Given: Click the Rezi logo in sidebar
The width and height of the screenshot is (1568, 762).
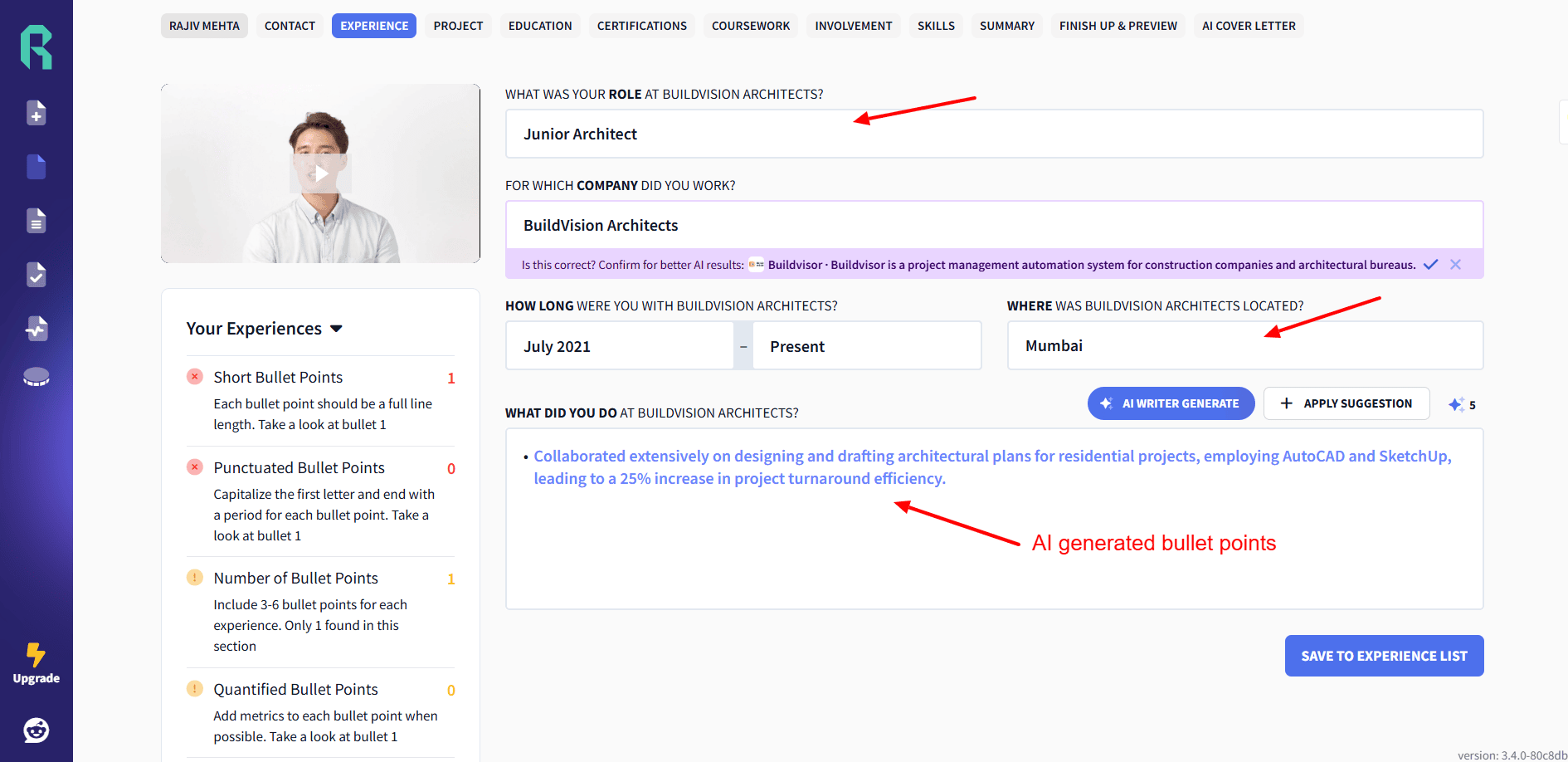Looking at the screenshot, I should [x=37, y=47].
